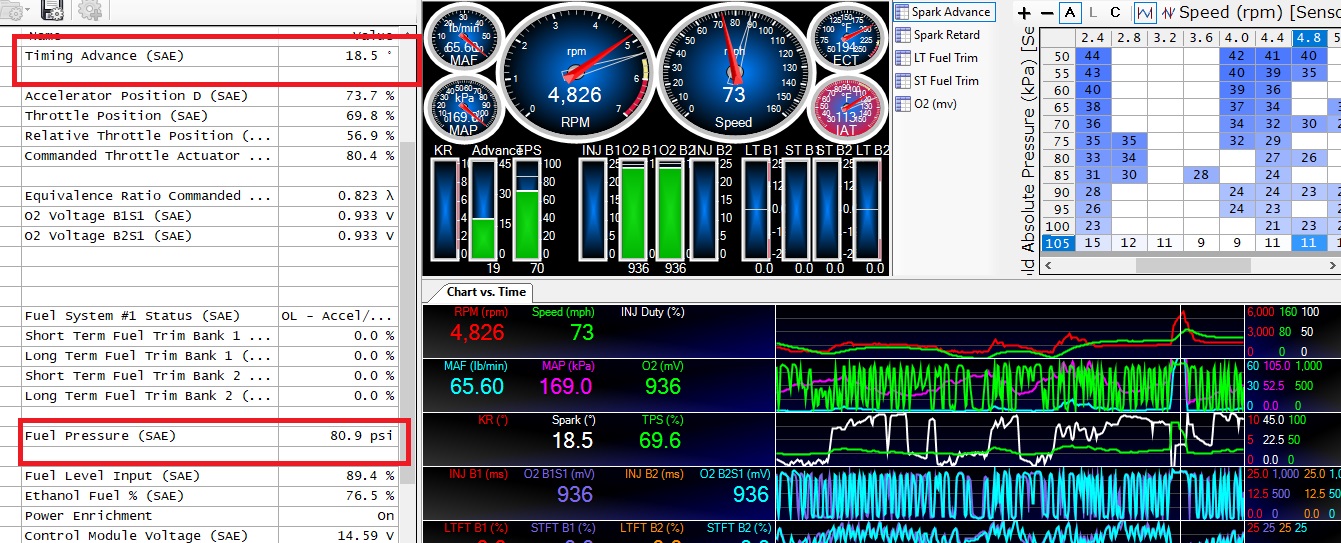Click the minus icon above the histogram

[1046, 13]
